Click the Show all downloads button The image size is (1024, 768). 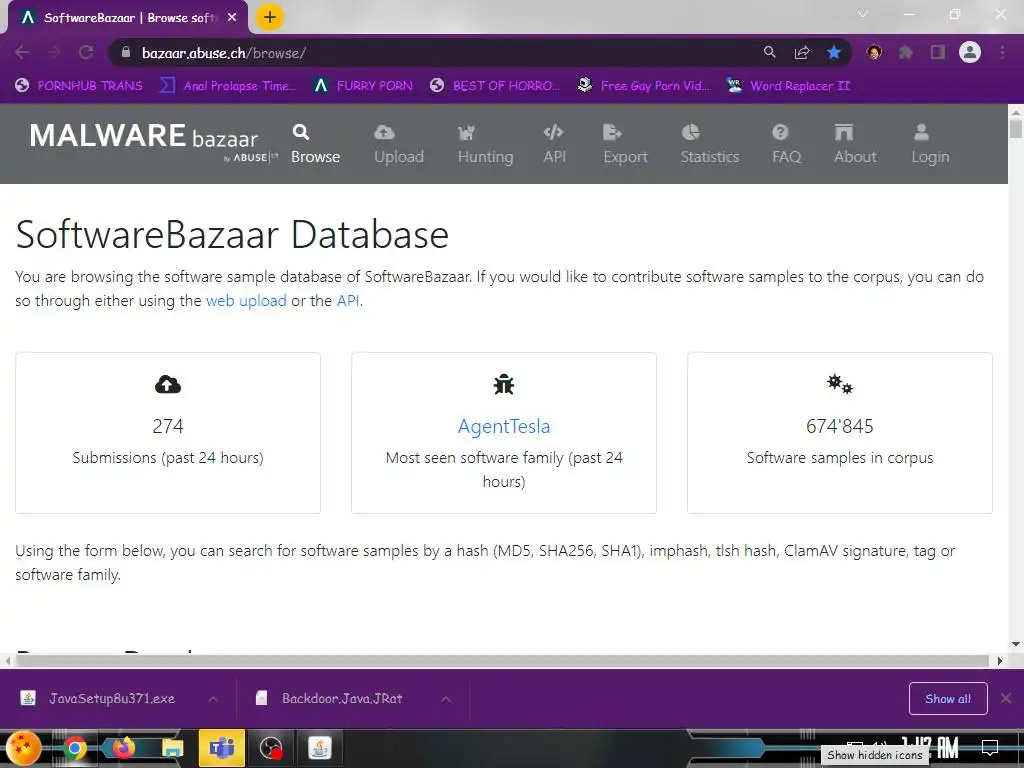coord(948,699)
